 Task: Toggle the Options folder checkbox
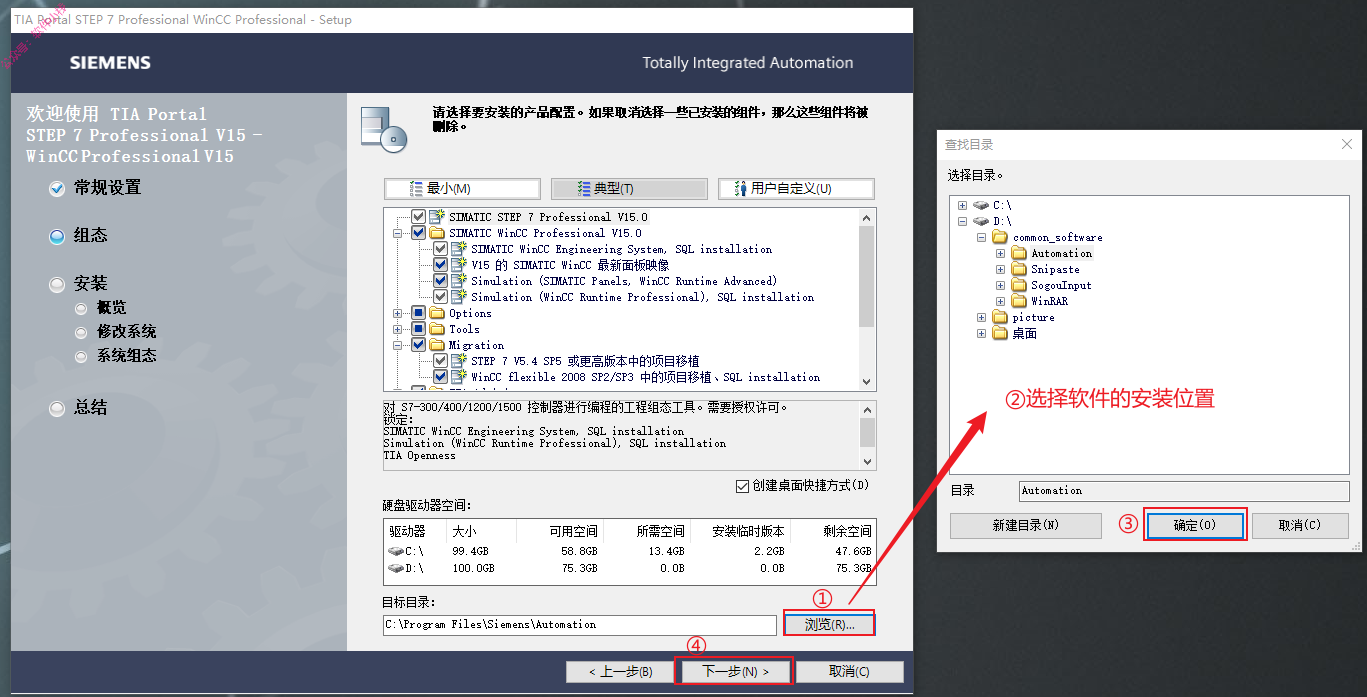pos(418,313)
